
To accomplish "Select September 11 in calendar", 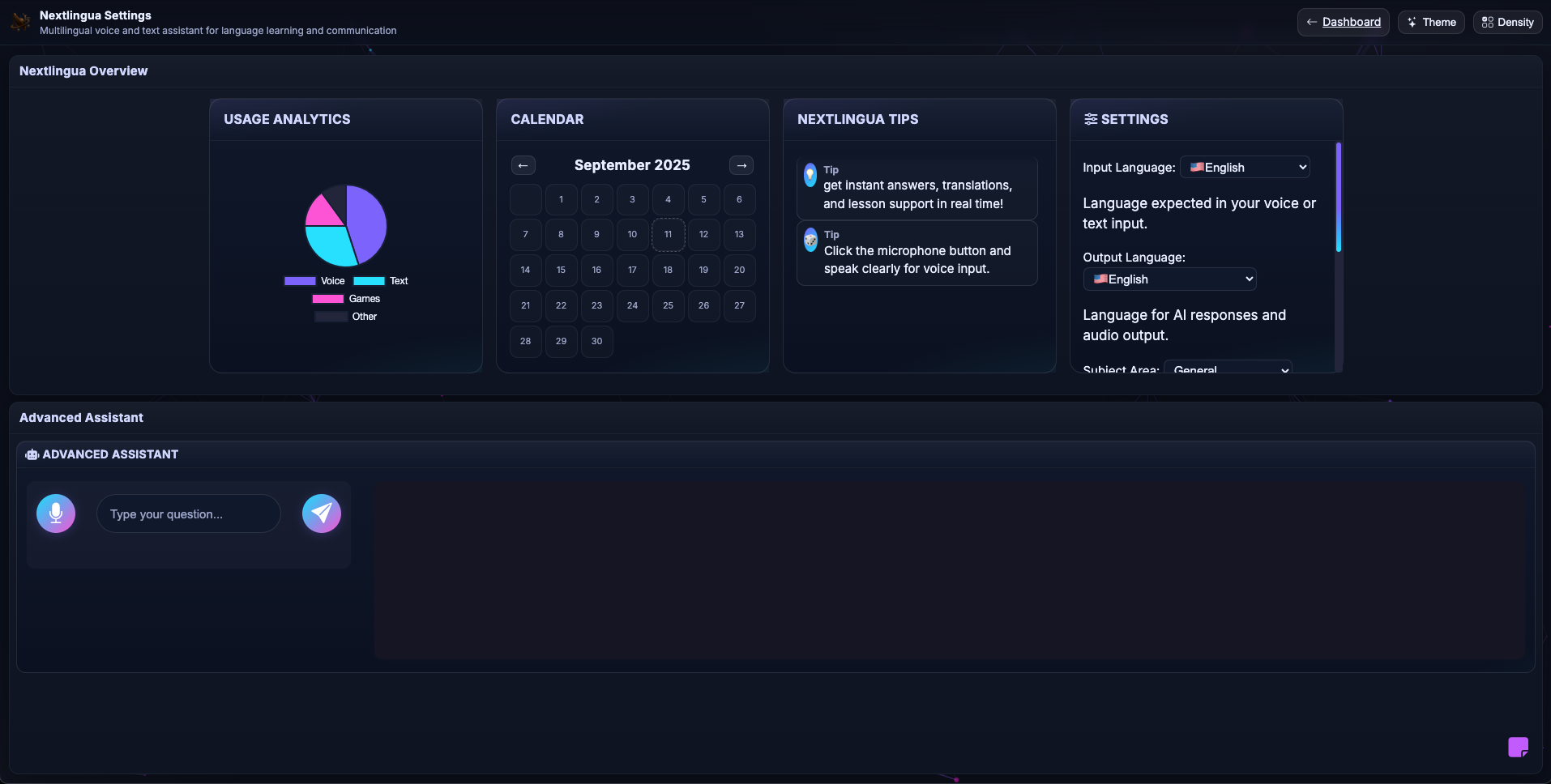I will pos(669,235).
